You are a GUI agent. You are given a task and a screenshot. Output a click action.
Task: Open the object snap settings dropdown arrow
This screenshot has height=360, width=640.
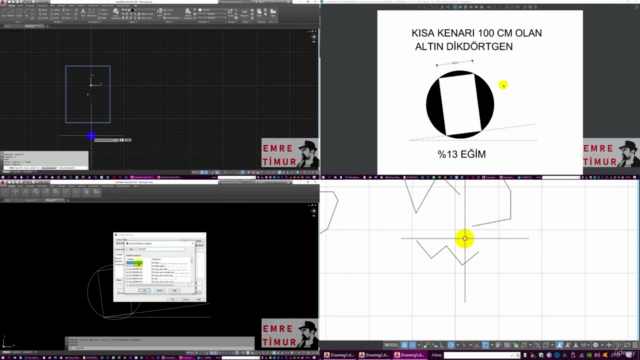pos(491,345)
